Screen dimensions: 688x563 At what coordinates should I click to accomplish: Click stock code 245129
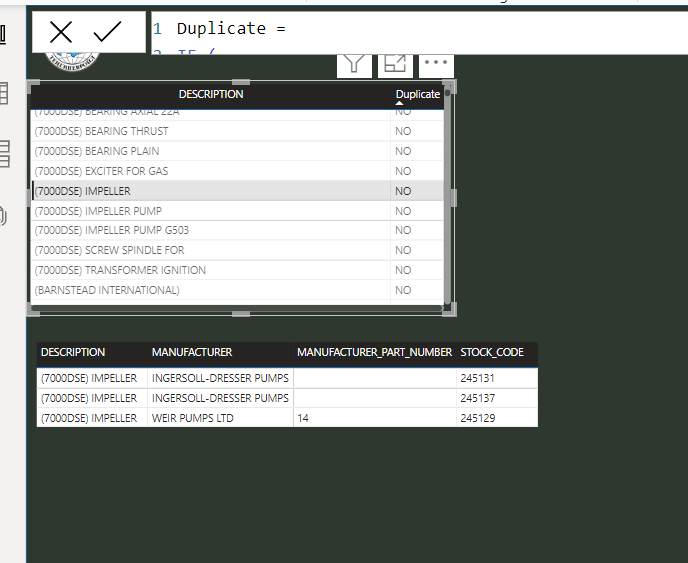(x=477, y=418)
